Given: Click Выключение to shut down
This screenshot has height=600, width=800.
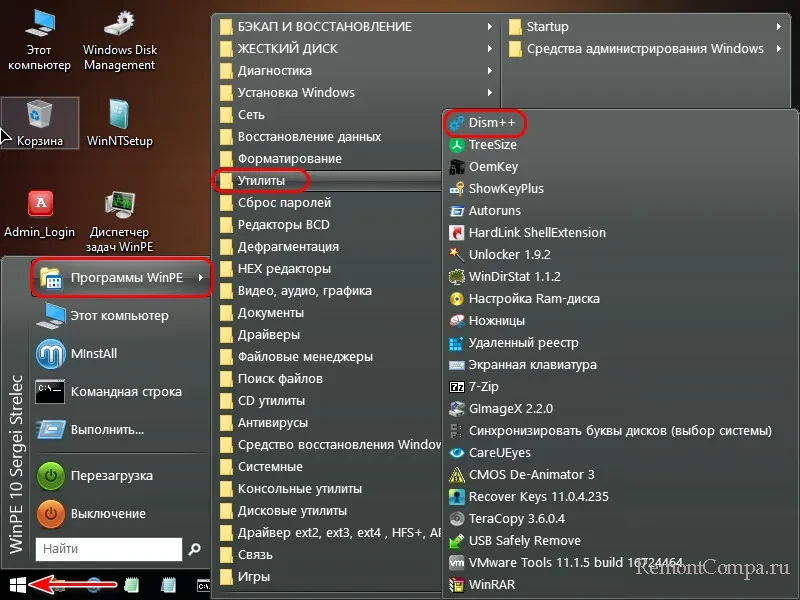Looking at the screenshot, I should [121, 513].
